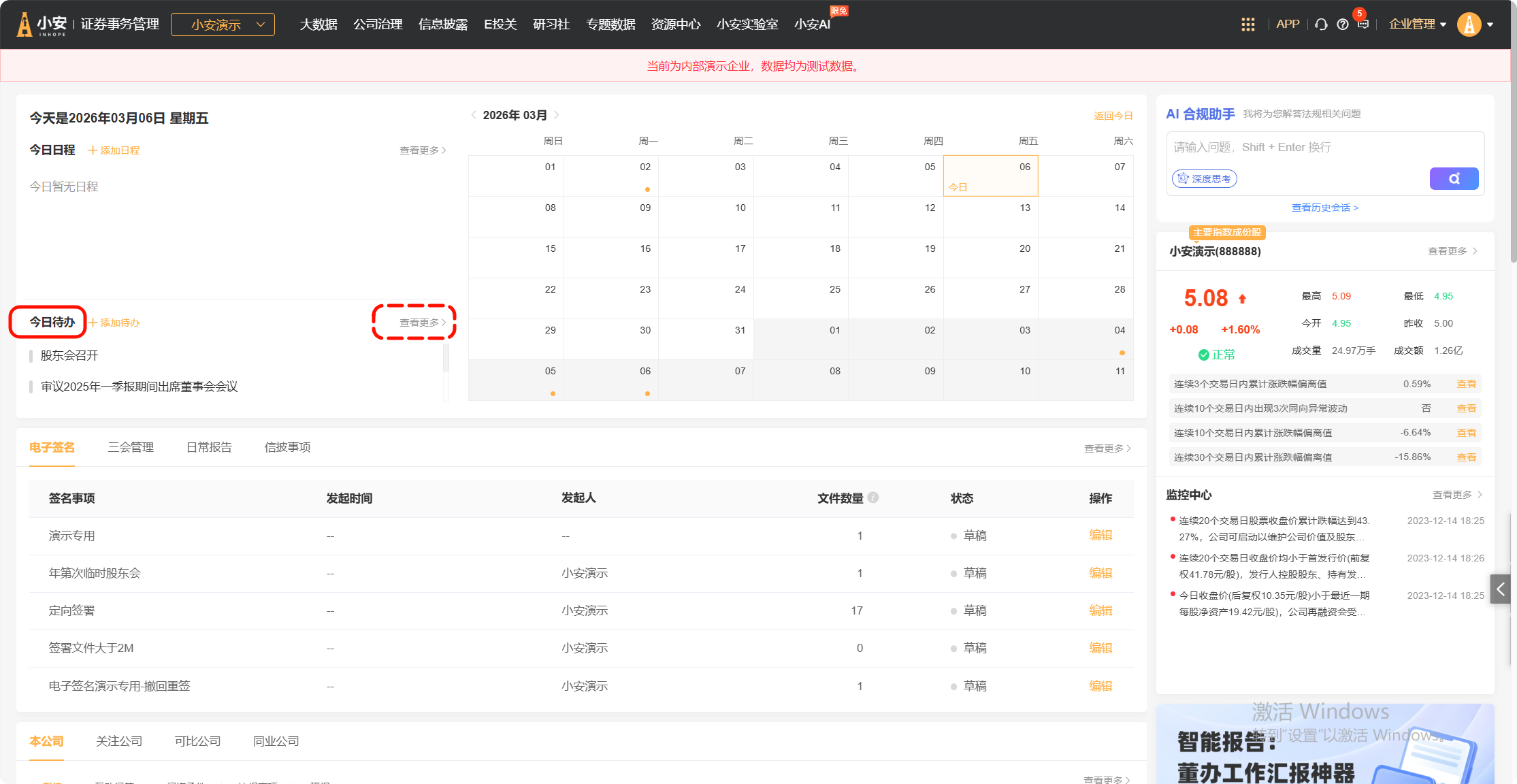The height and width of the screenshot is (784, 1517).
Task: Click the user avatar icon
Action: click(1469, 24)
